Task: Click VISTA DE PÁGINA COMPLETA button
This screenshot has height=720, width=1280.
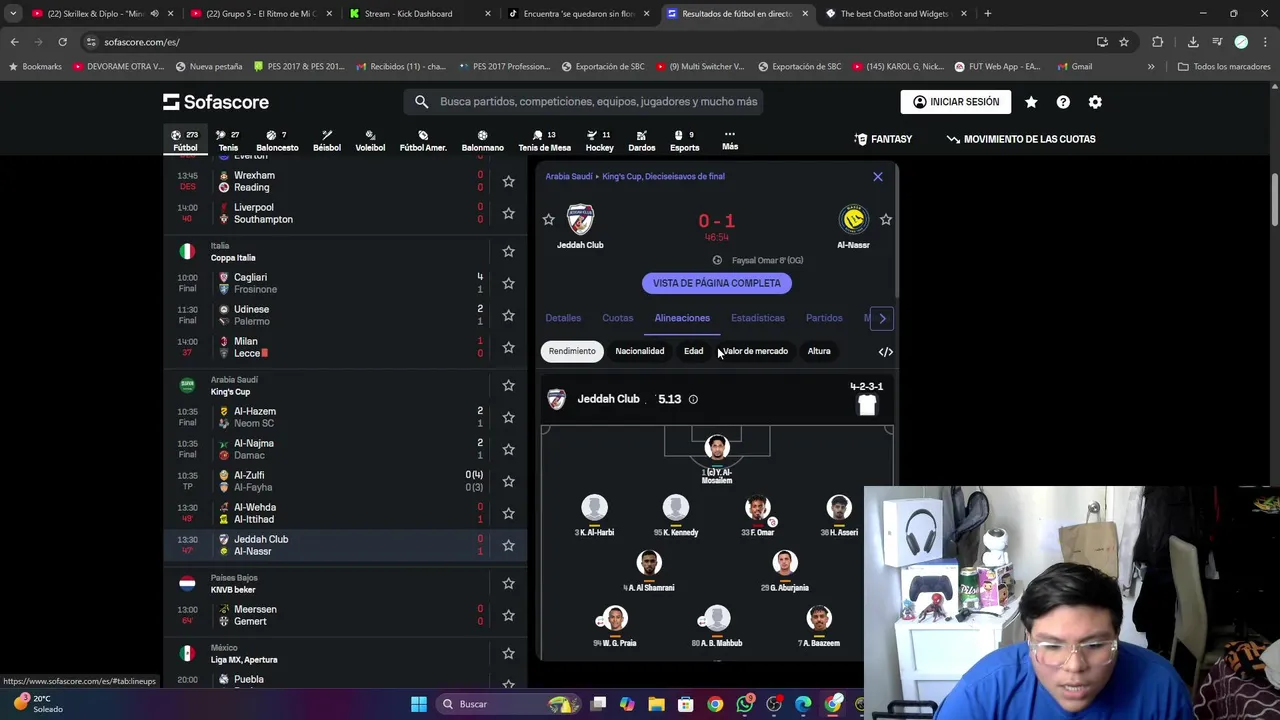Action: (x=717, y=283)
